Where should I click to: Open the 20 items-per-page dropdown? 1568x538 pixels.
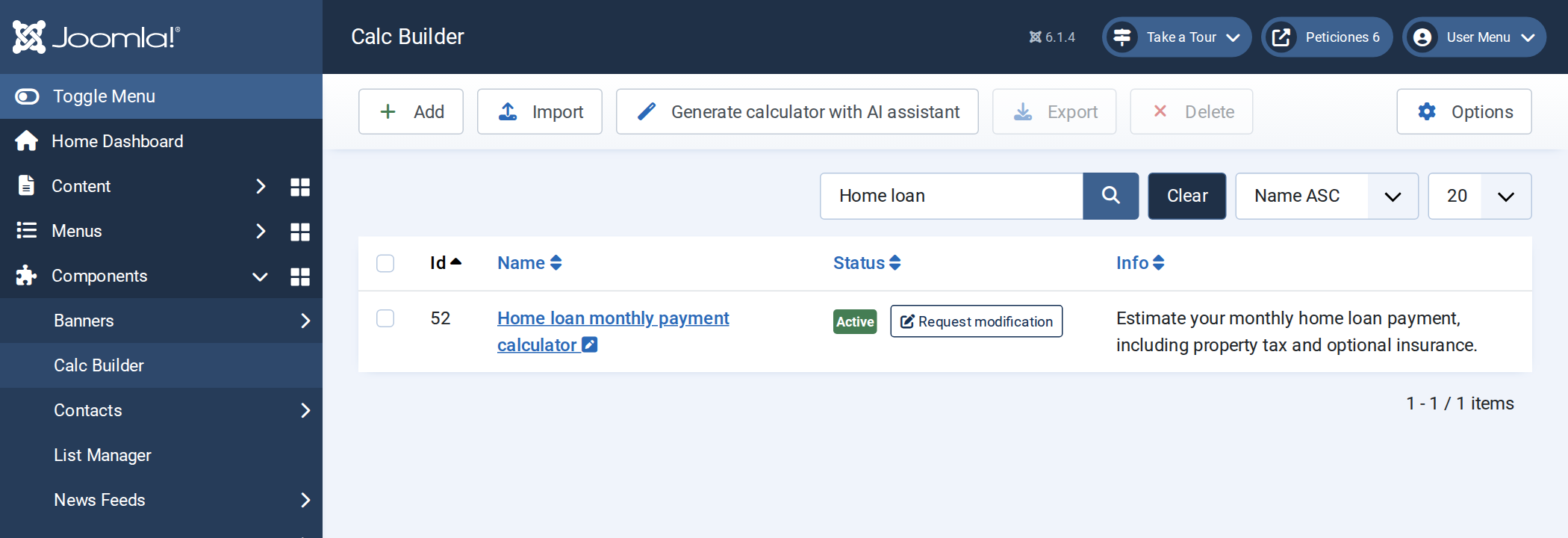coord(1480,196)
